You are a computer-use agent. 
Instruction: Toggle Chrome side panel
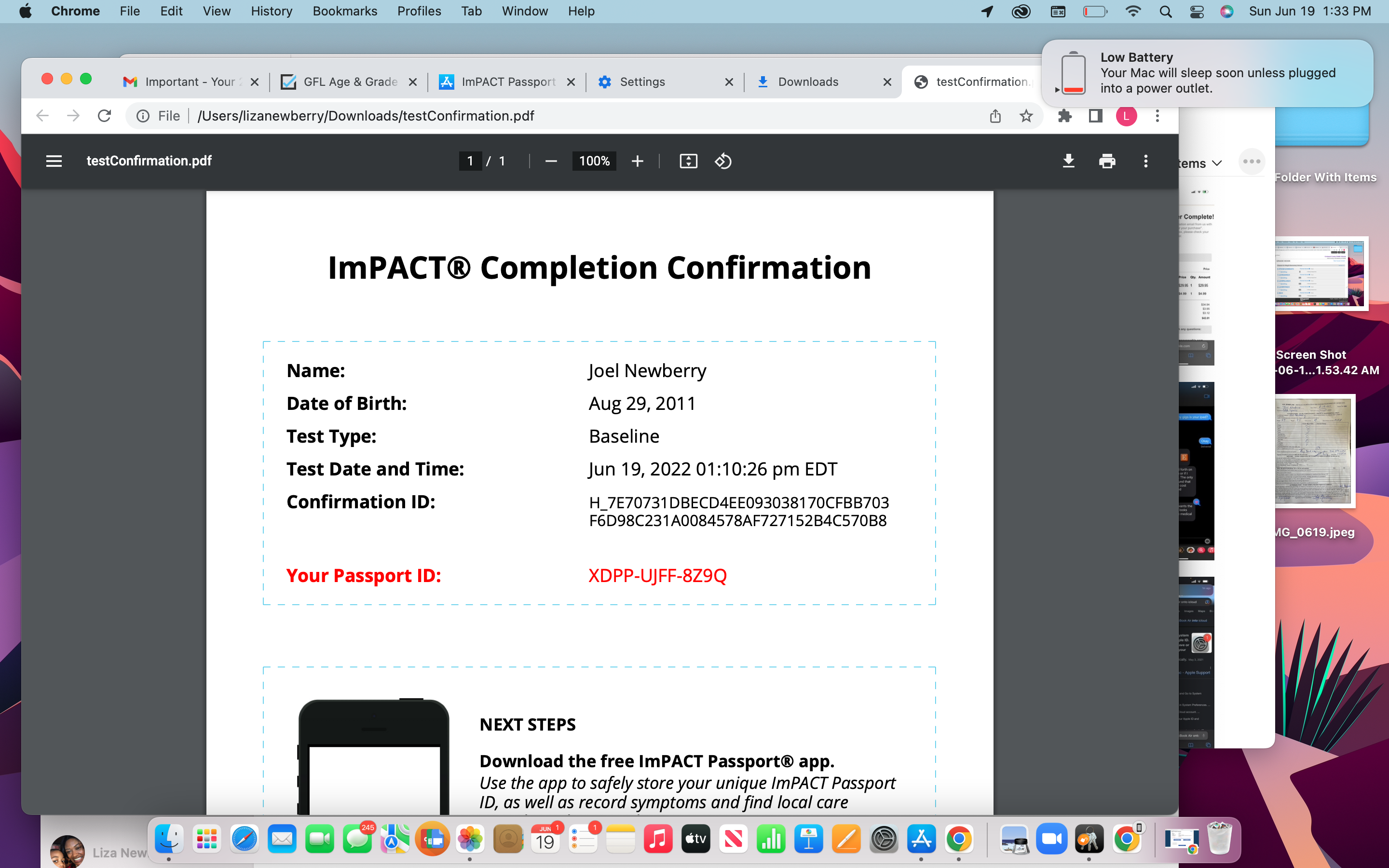[x=1095, y=116]
